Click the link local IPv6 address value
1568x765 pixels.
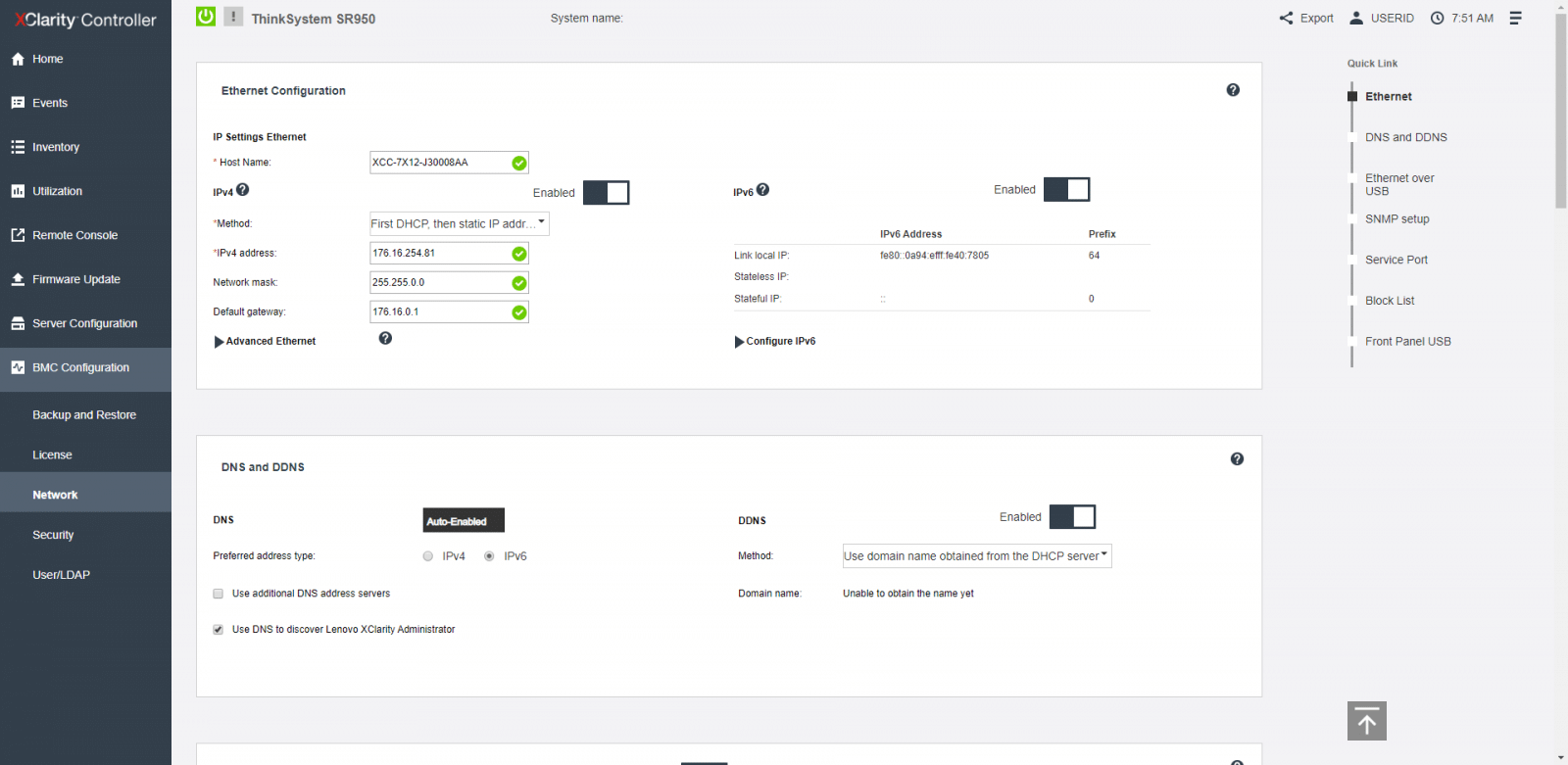point(934,256)
